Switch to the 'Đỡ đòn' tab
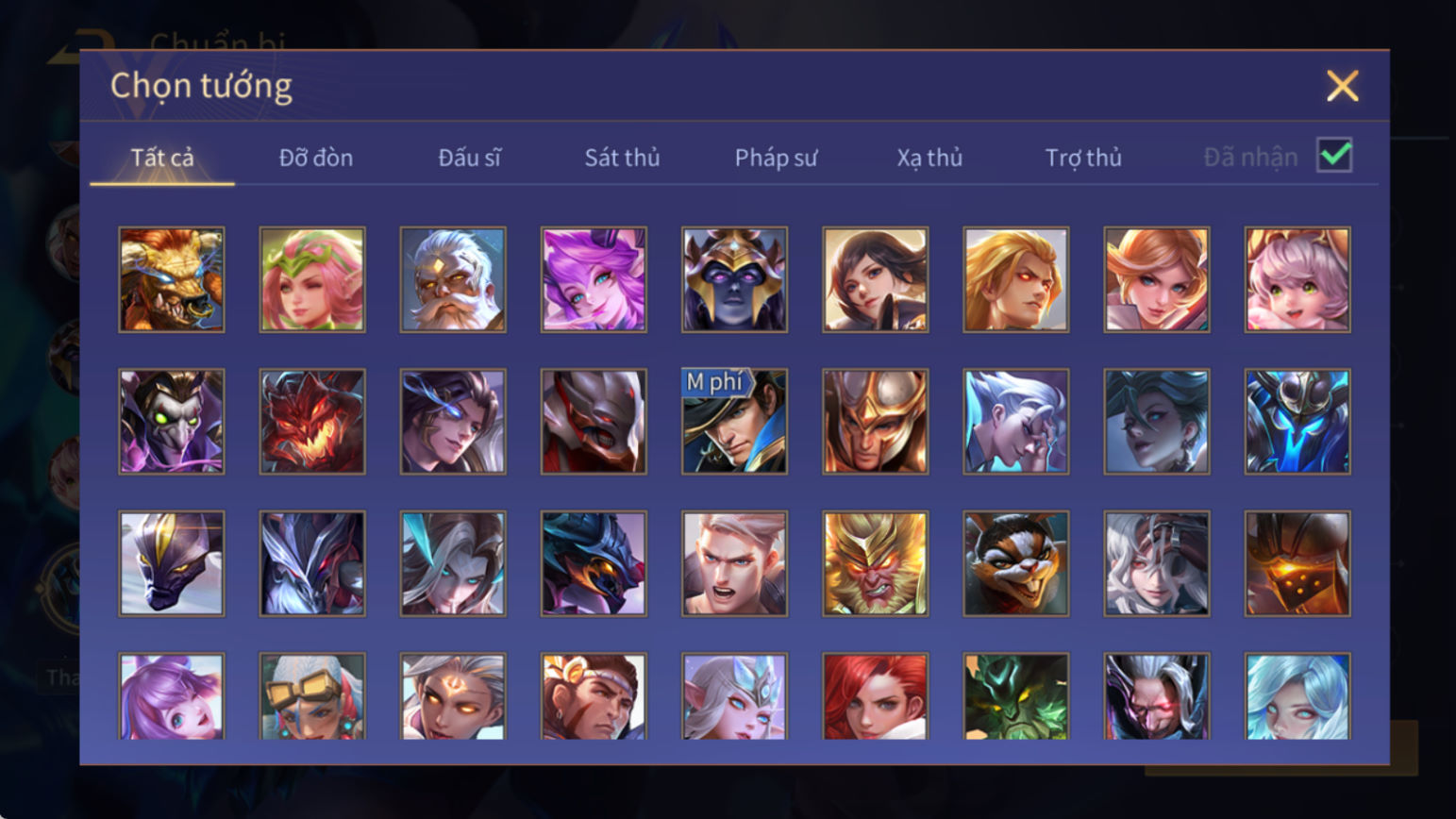 tap(316, 158)
